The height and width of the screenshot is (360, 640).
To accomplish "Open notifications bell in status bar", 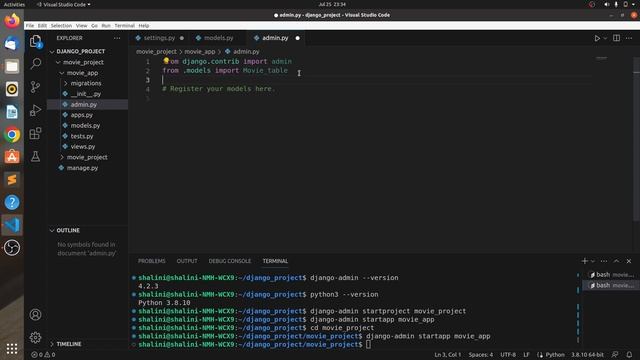I will click(x=629, y=355).
